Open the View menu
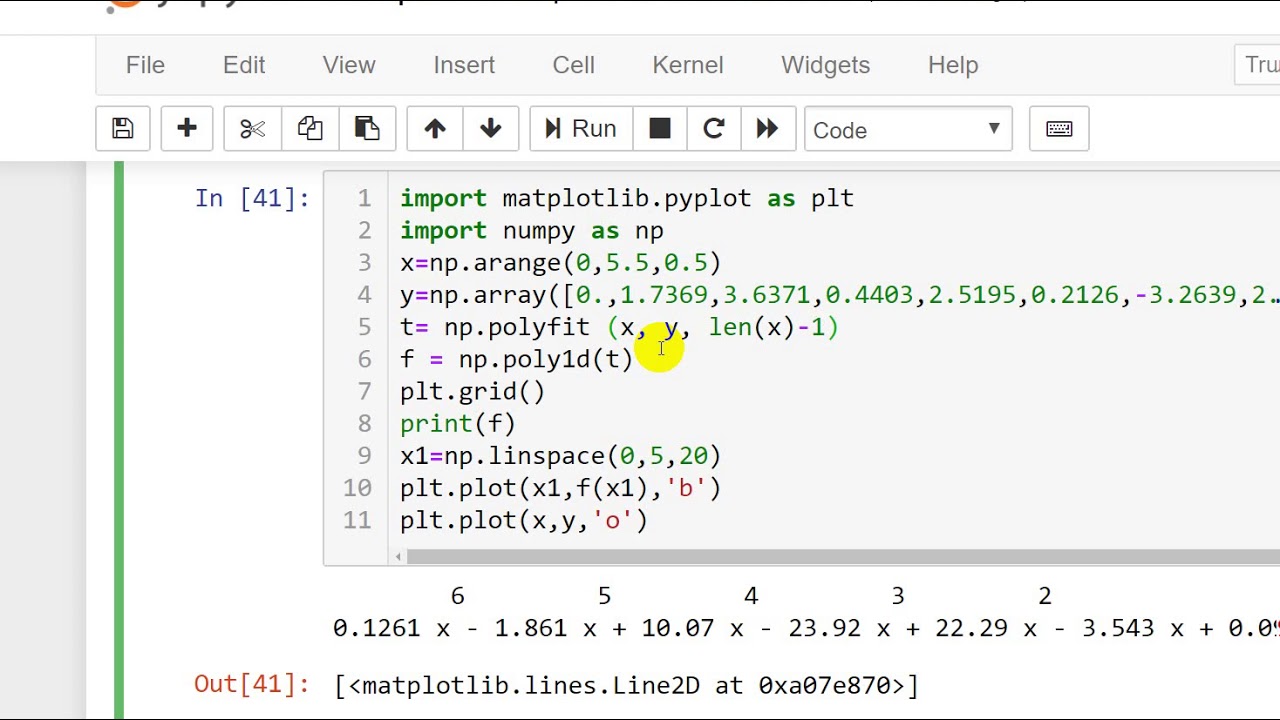Viewport: 1280px width, 720px height. pos(349,65)
